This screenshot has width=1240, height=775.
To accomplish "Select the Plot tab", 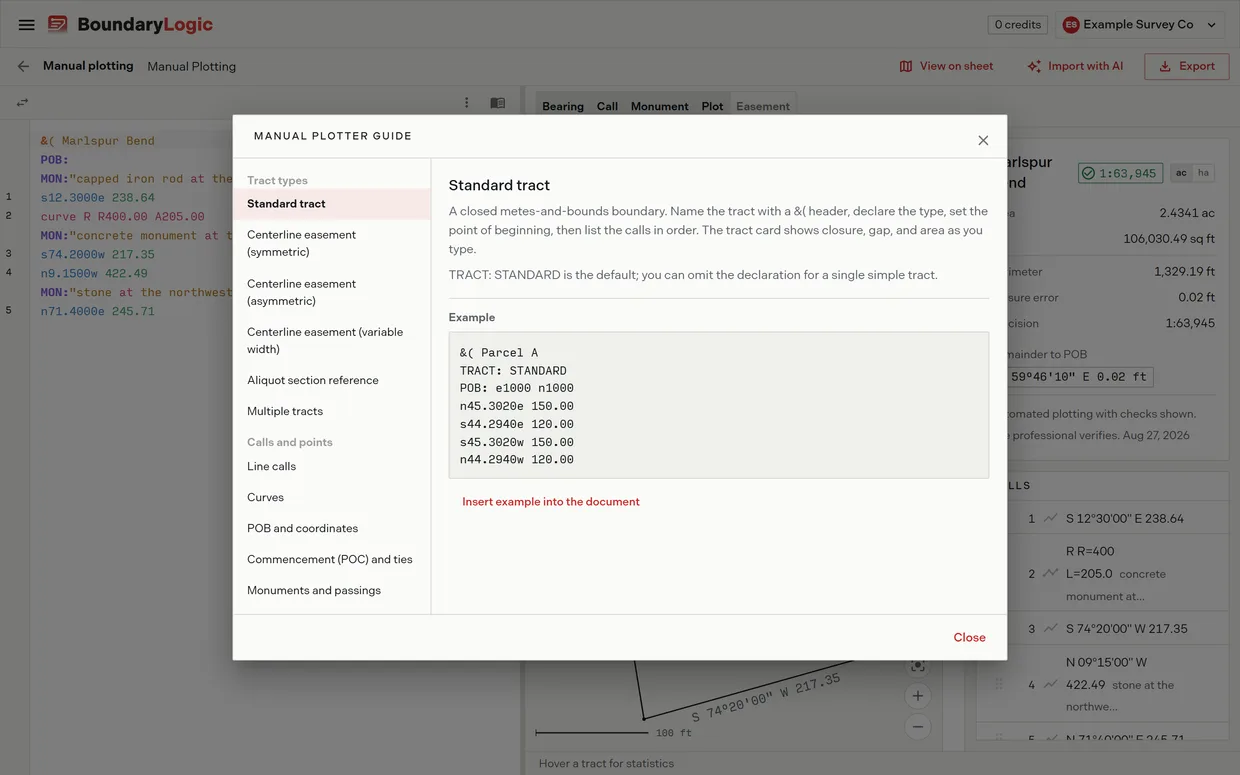I will [x=712, y=106].
